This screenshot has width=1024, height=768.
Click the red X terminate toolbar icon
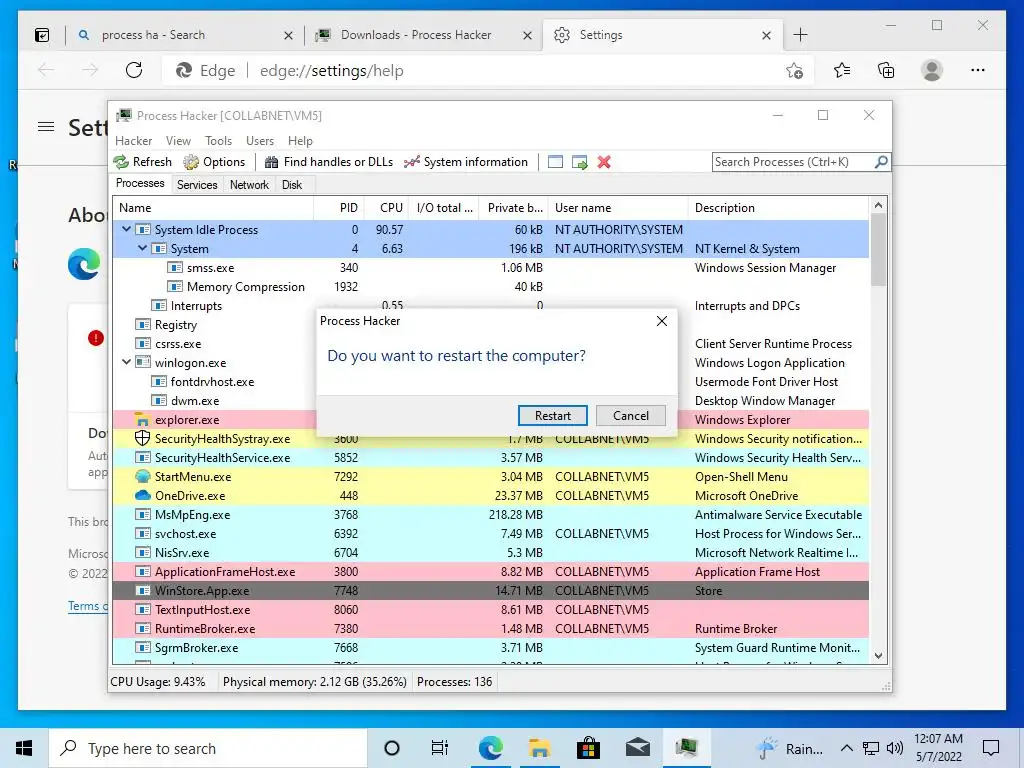coord(604,162)
